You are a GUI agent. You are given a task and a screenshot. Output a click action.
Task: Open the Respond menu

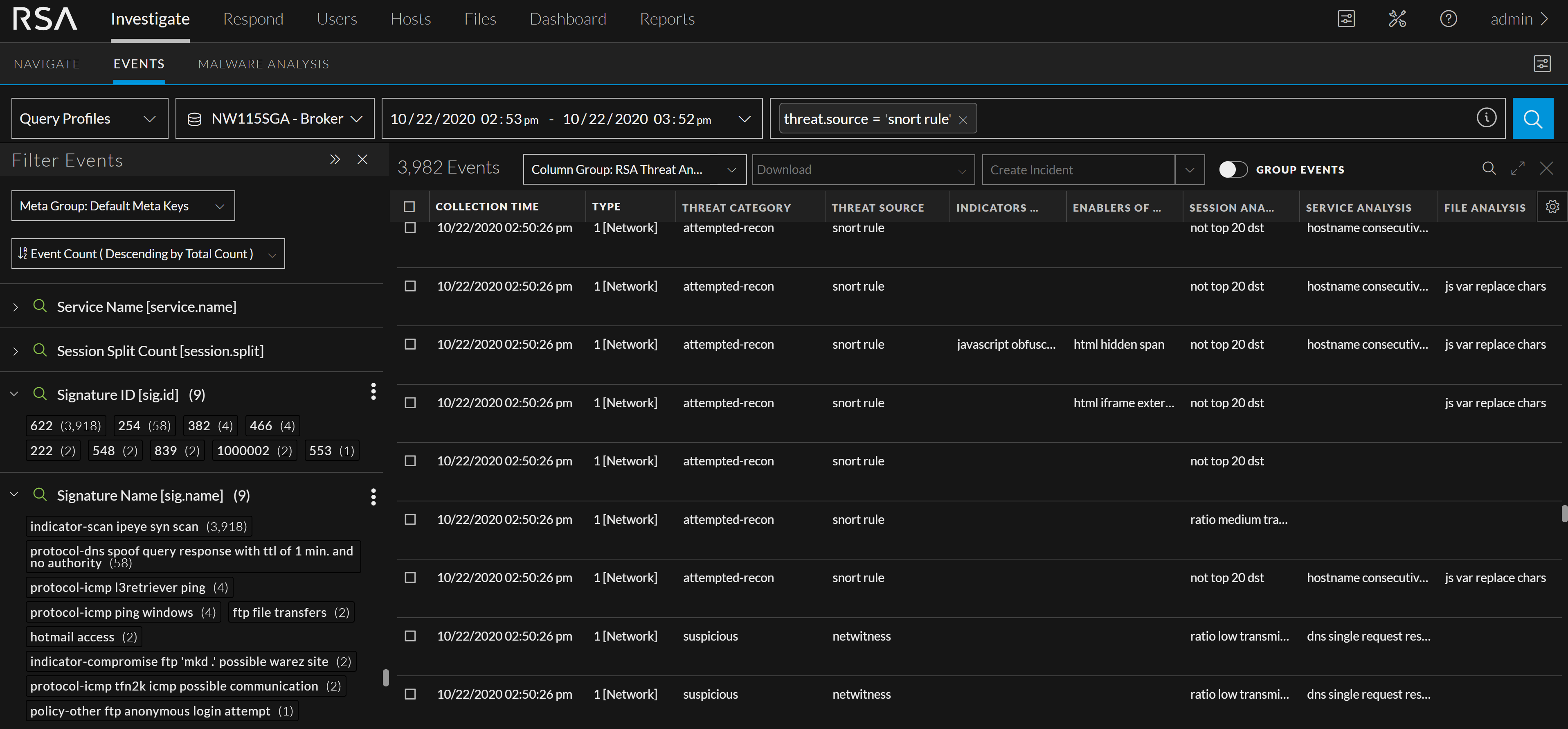[253, 19]
